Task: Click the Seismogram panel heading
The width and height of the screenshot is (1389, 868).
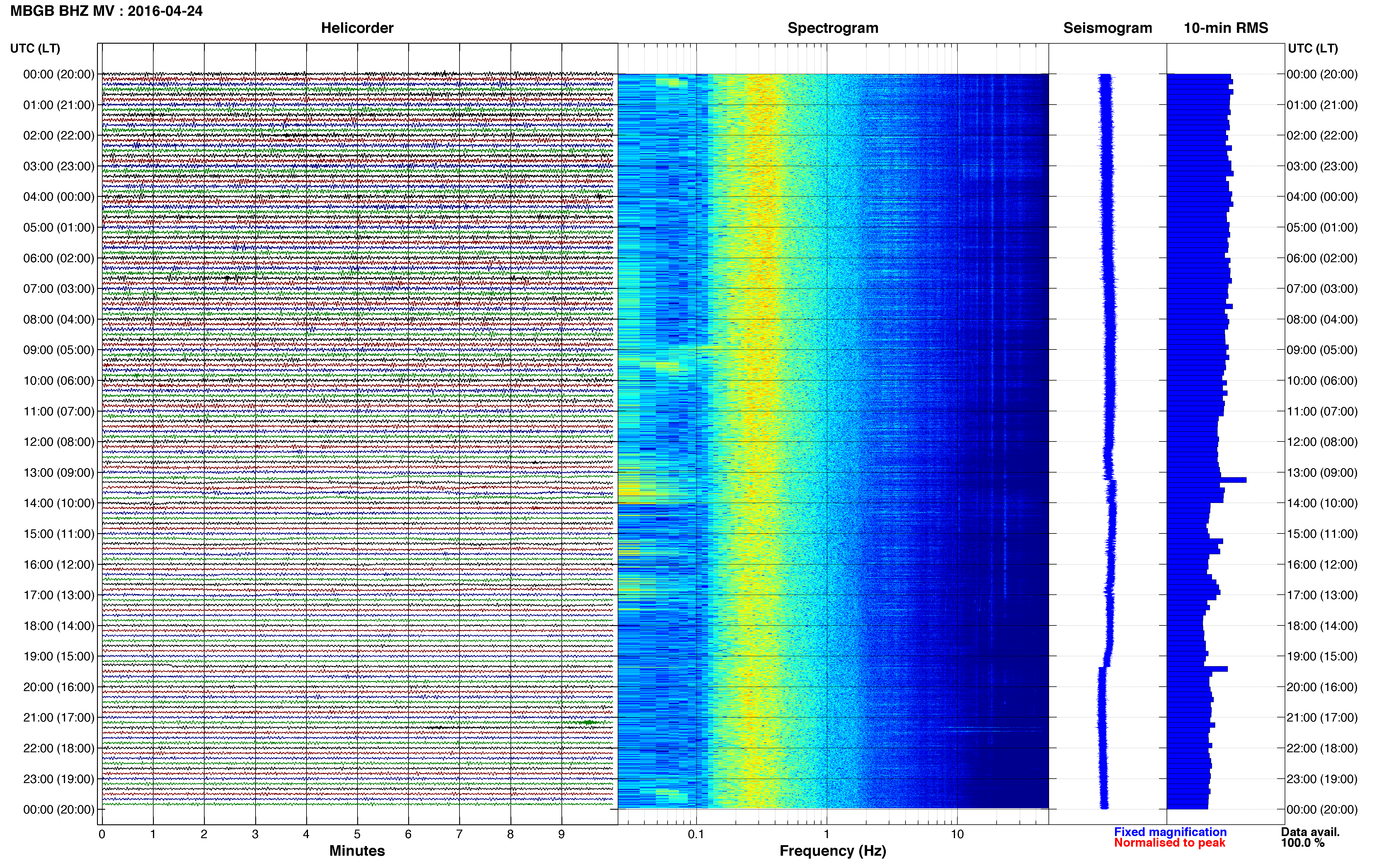Action: click(1108, 28)
